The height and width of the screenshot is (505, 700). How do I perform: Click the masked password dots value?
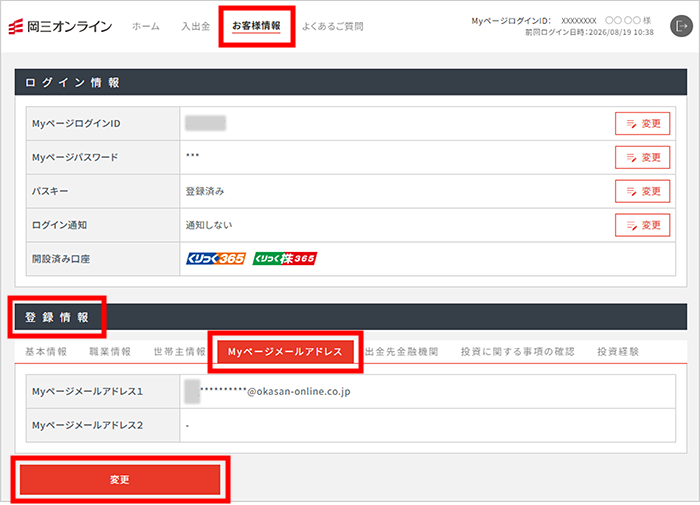[x=192, y=155]
